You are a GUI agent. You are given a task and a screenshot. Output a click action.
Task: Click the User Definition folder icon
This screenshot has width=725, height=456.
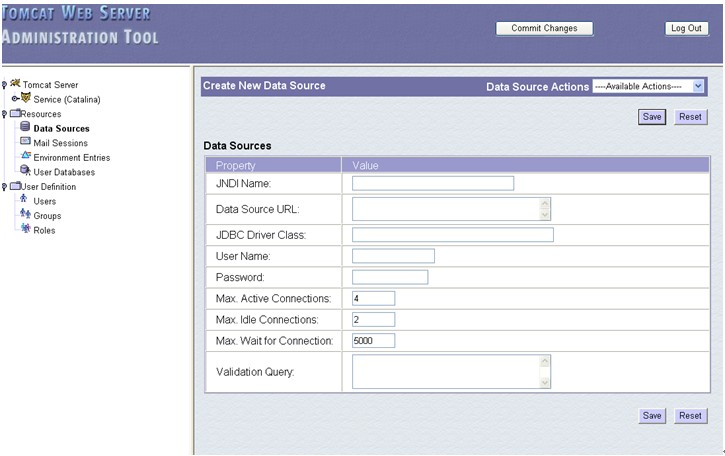coord(15,185)
